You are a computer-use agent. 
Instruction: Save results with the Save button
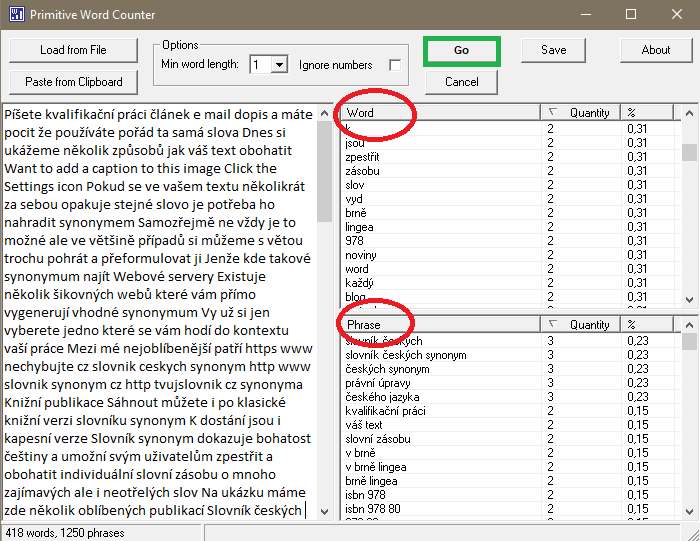point(554,50)
